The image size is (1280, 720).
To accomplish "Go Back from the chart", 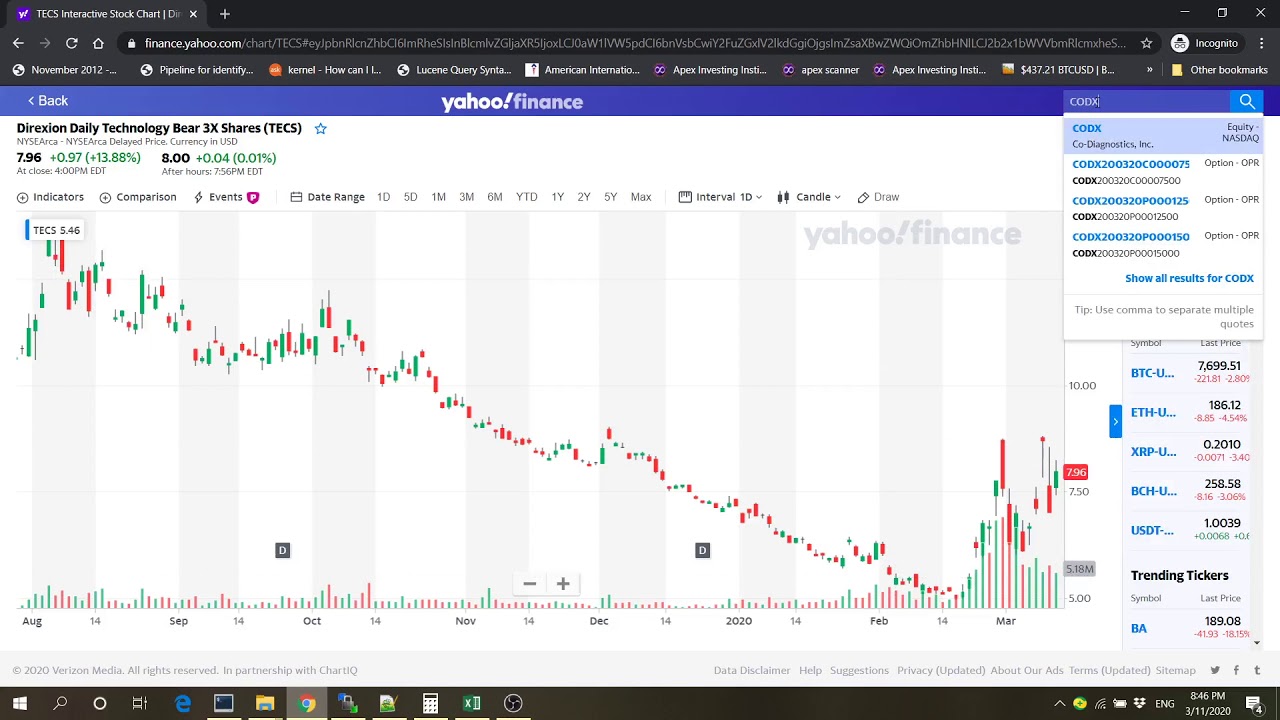I will pyautogui.click(x=48, y=101).
